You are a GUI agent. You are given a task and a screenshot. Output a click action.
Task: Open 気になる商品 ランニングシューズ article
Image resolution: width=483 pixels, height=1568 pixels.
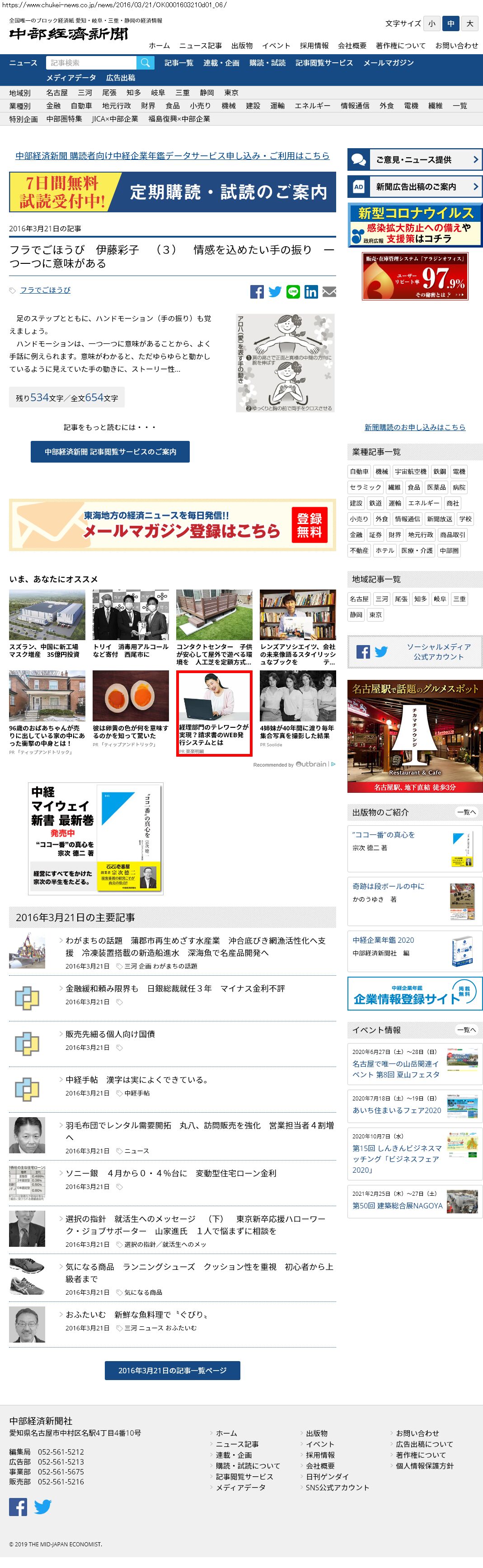pos(199,1273)
